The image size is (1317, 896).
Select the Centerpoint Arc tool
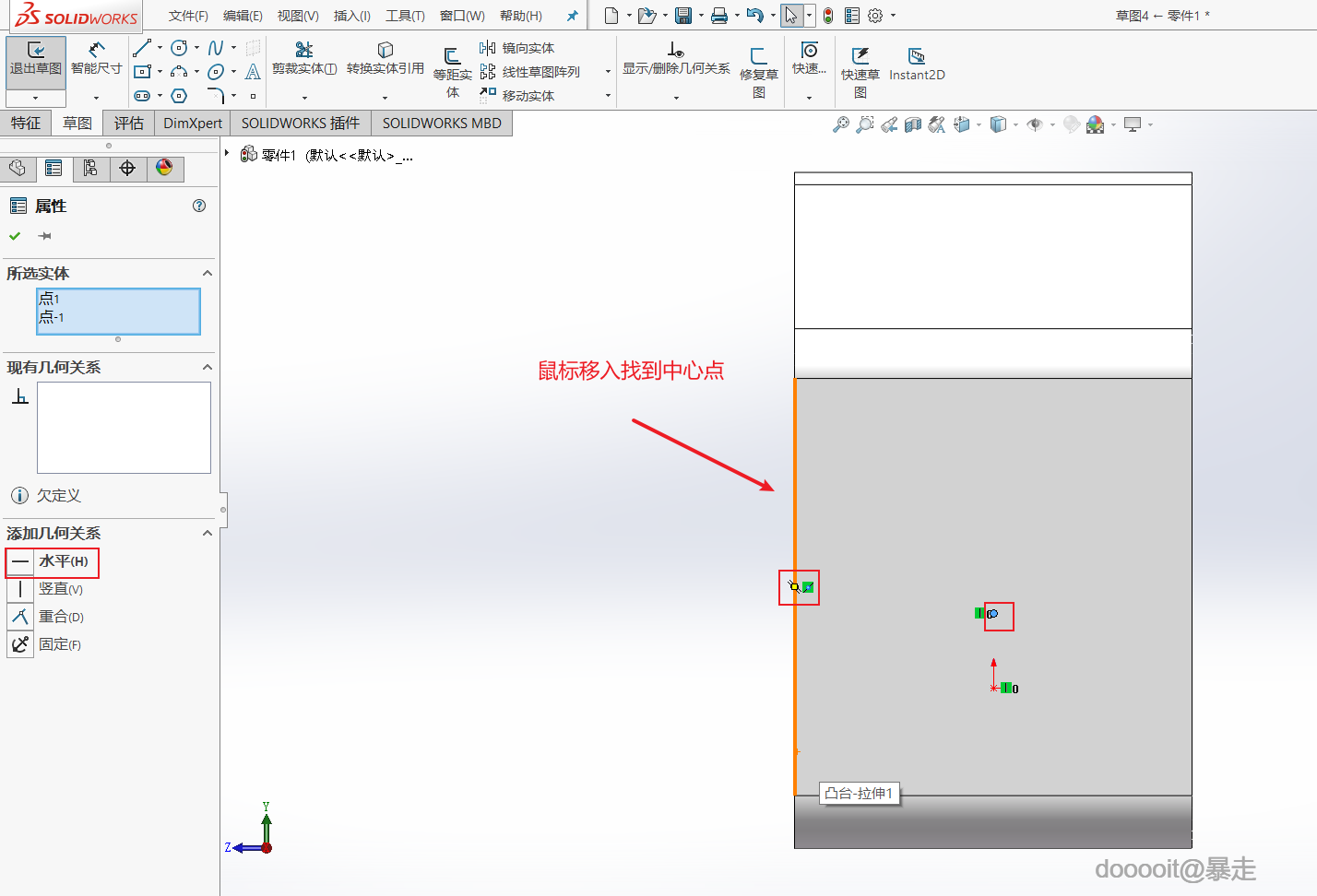pyautogui.click(x=179, y=72)
